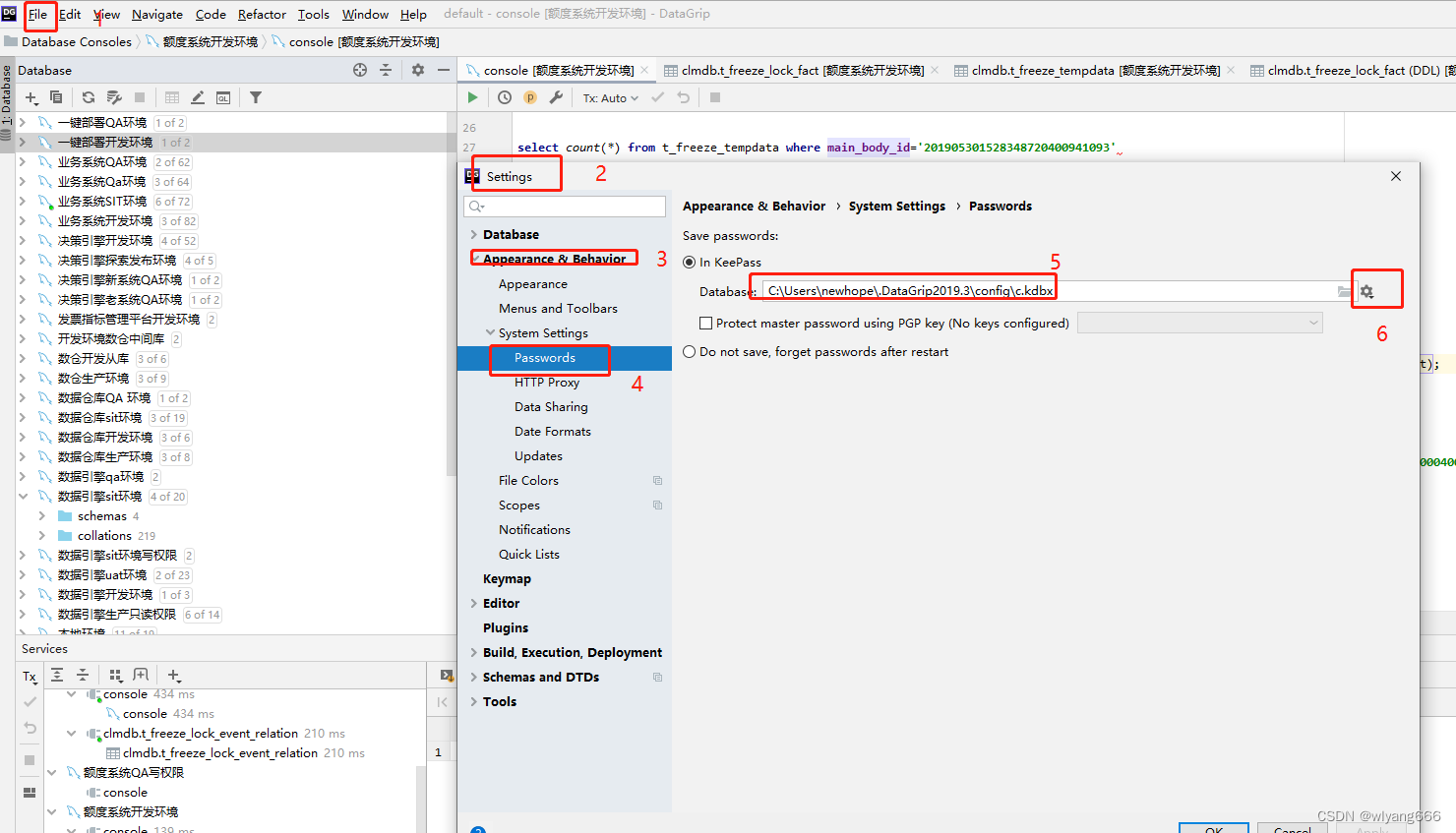Open the Filter icon in Database panel
The image size is (1456, 833).
[x=254, y=97]
